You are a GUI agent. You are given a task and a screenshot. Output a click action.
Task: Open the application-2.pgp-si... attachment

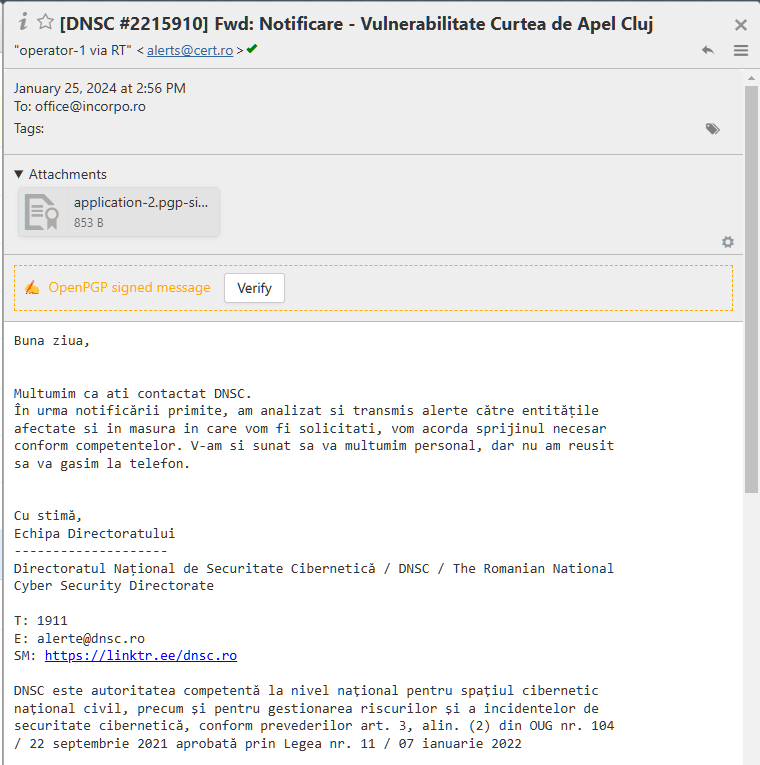coord(141,202)
